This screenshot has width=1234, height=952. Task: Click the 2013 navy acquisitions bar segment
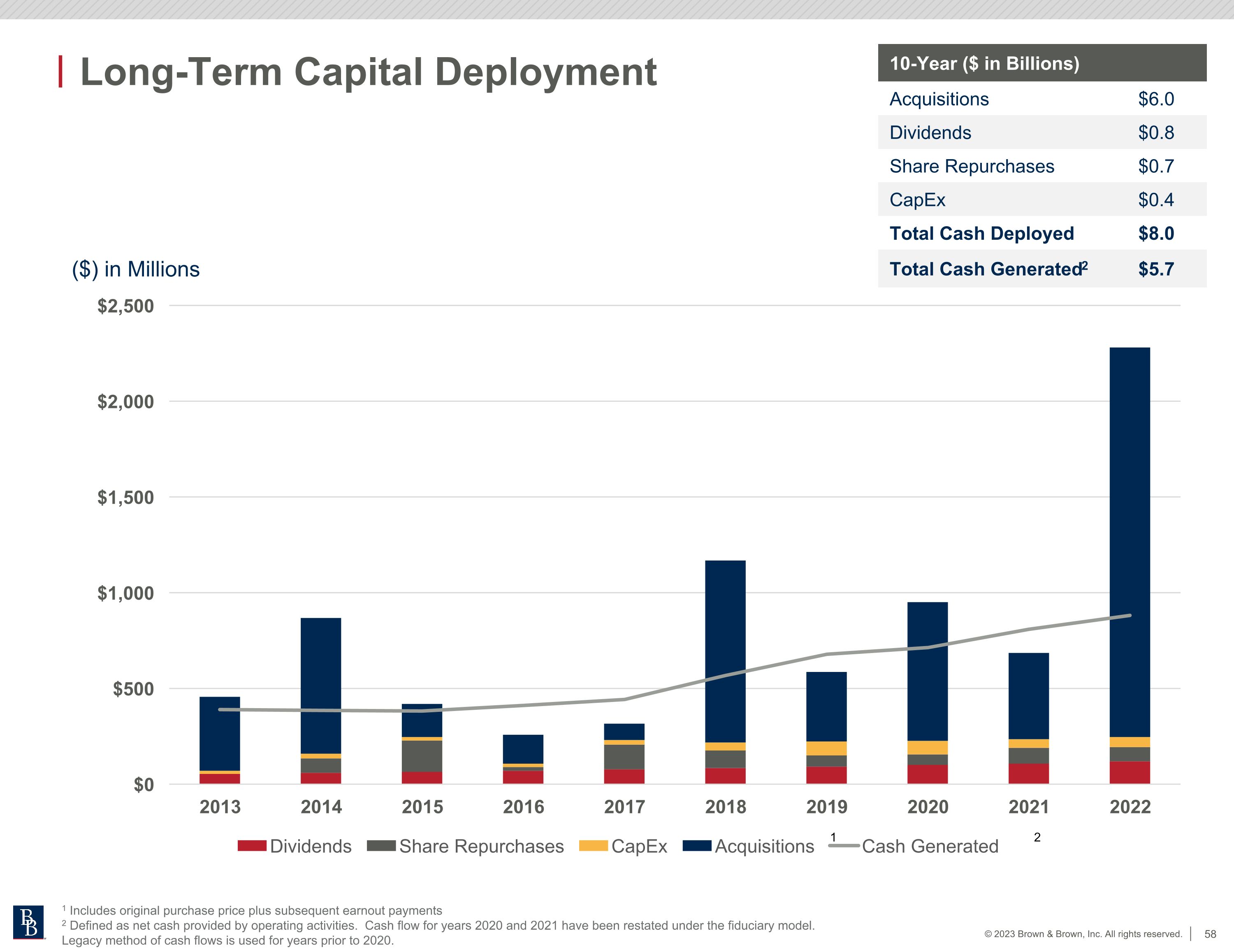click(x=220, y=734)
